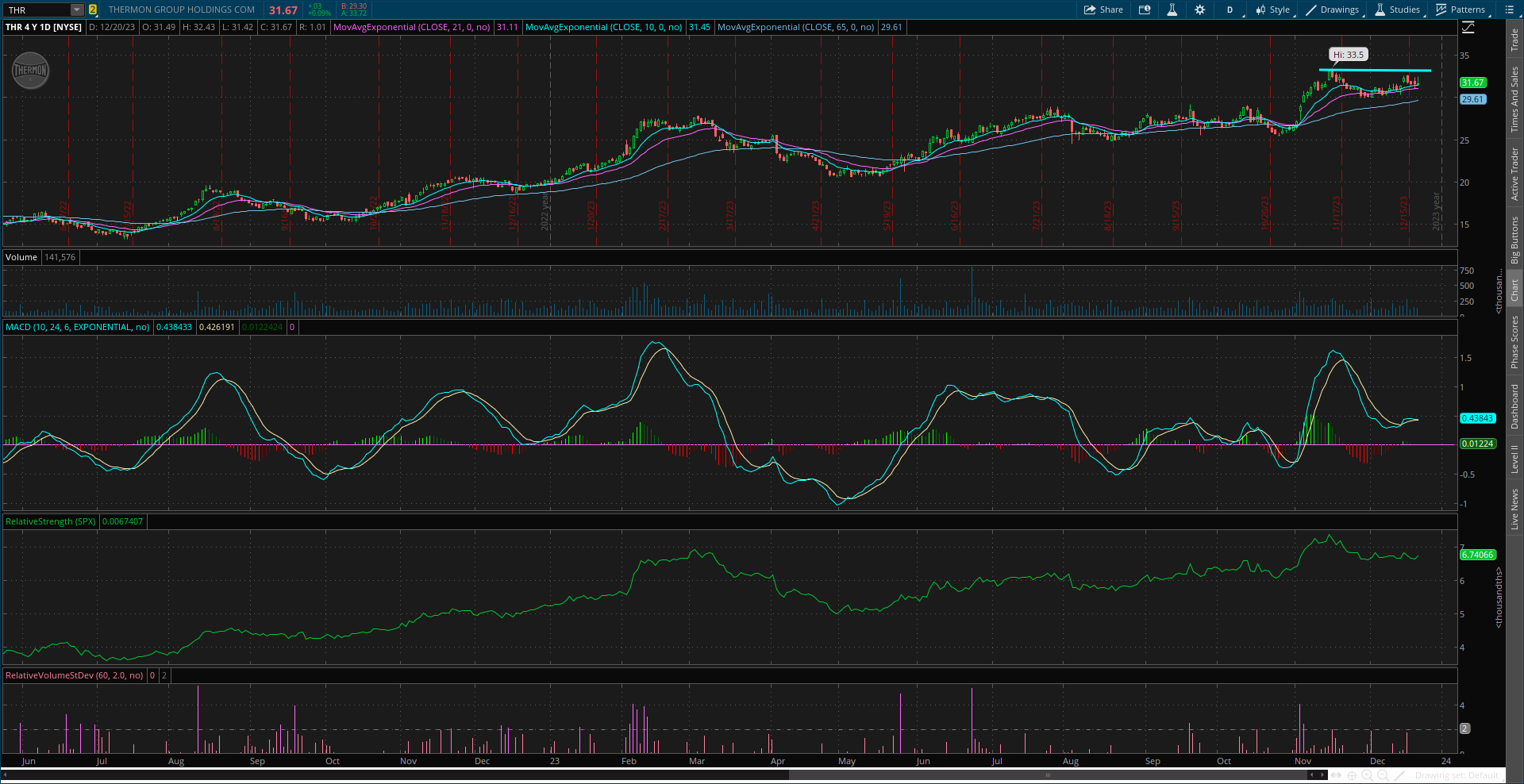Open the Level II sidebar tab
1524x784 pixels.
pos(1514,459)
